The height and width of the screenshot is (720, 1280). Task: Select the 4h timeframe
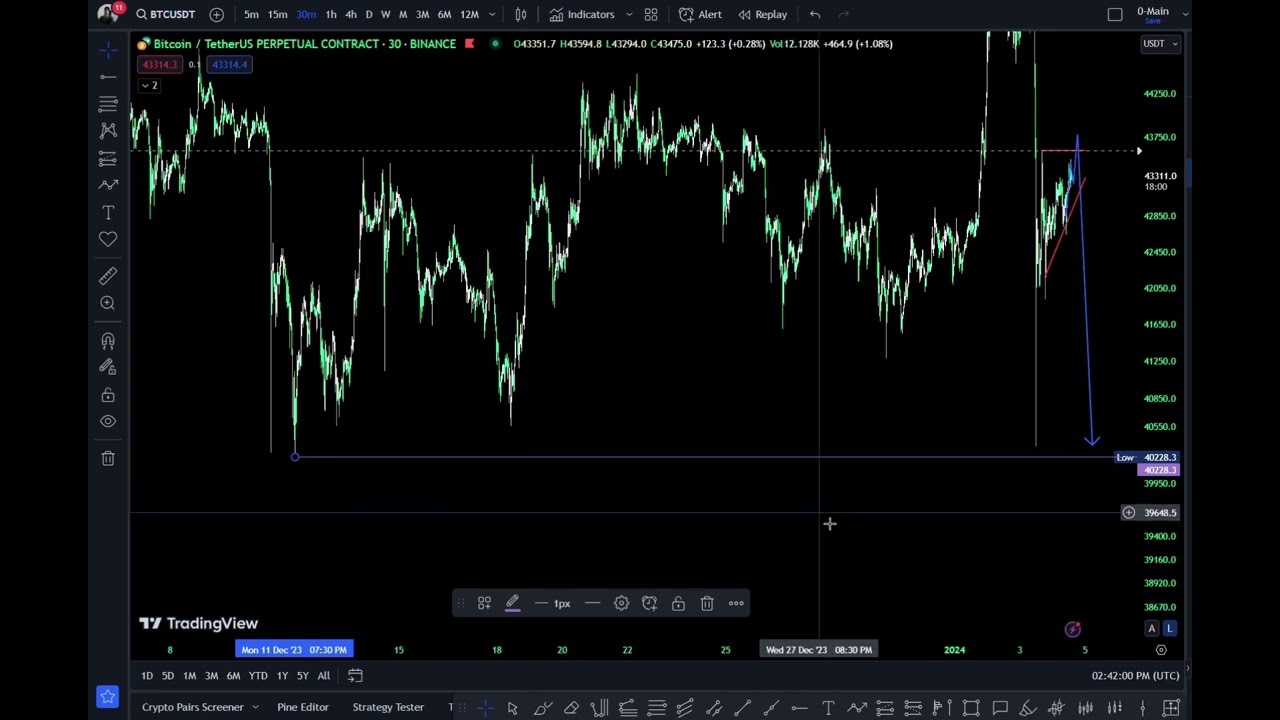coord(350,14)
